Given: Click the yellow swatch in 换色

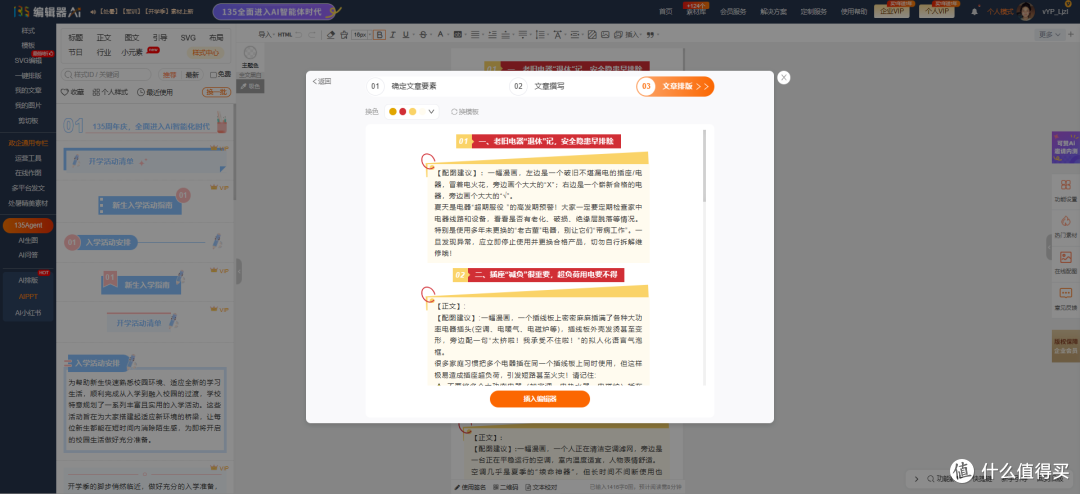Looking at the screenshot, I should tap(393, 112).
